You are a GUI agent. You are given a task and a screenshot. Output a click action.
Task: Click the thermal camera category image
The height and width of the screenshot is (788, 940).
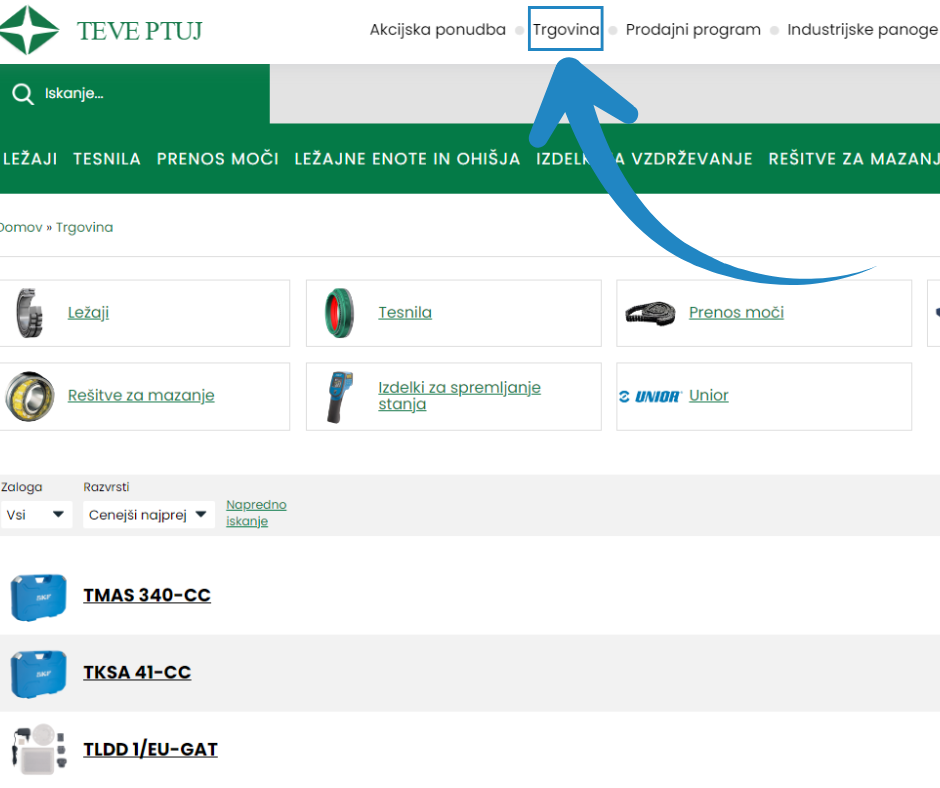click(340, 396)
